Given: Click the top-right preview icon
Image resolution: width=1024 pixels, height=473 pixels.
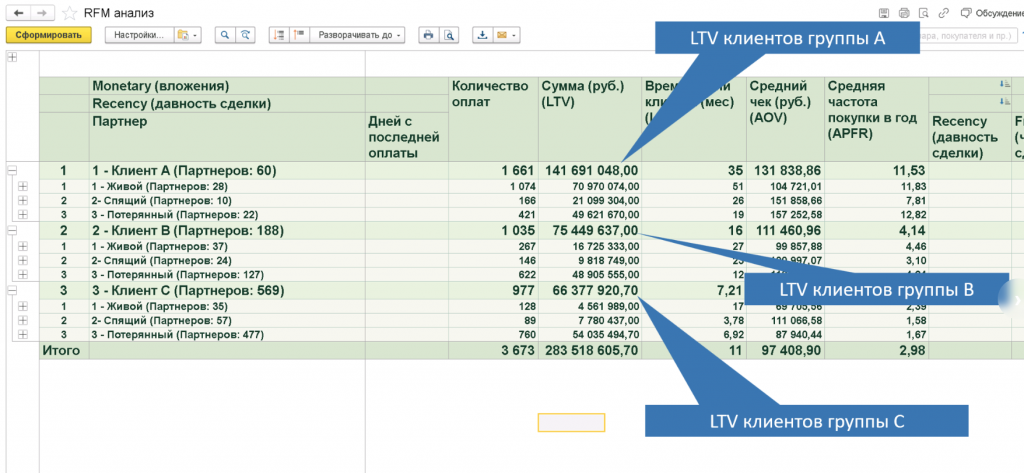Looking at the screenshot, I should point(923,13).
